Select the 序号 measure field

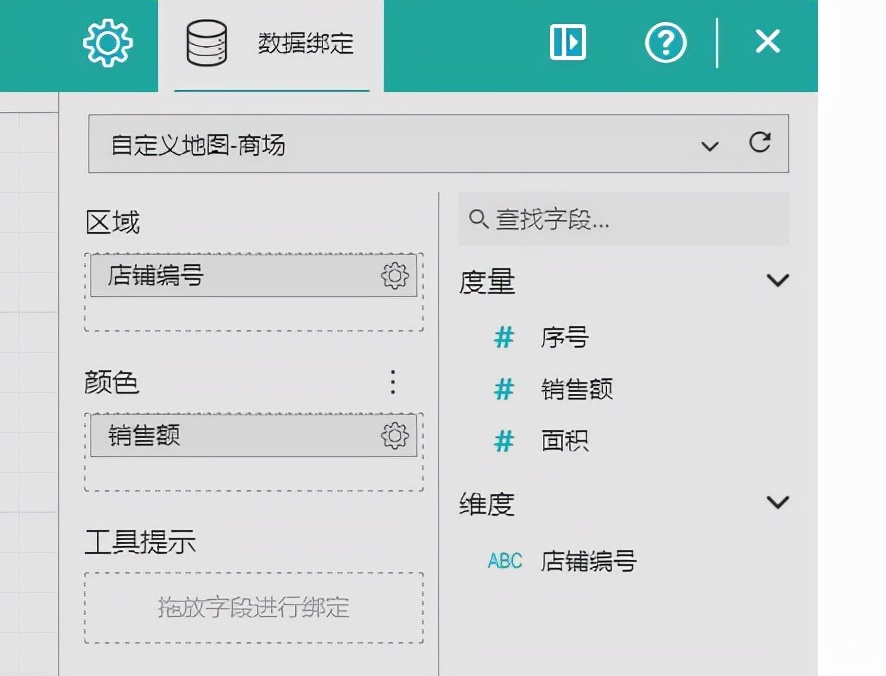pos(565,338)
